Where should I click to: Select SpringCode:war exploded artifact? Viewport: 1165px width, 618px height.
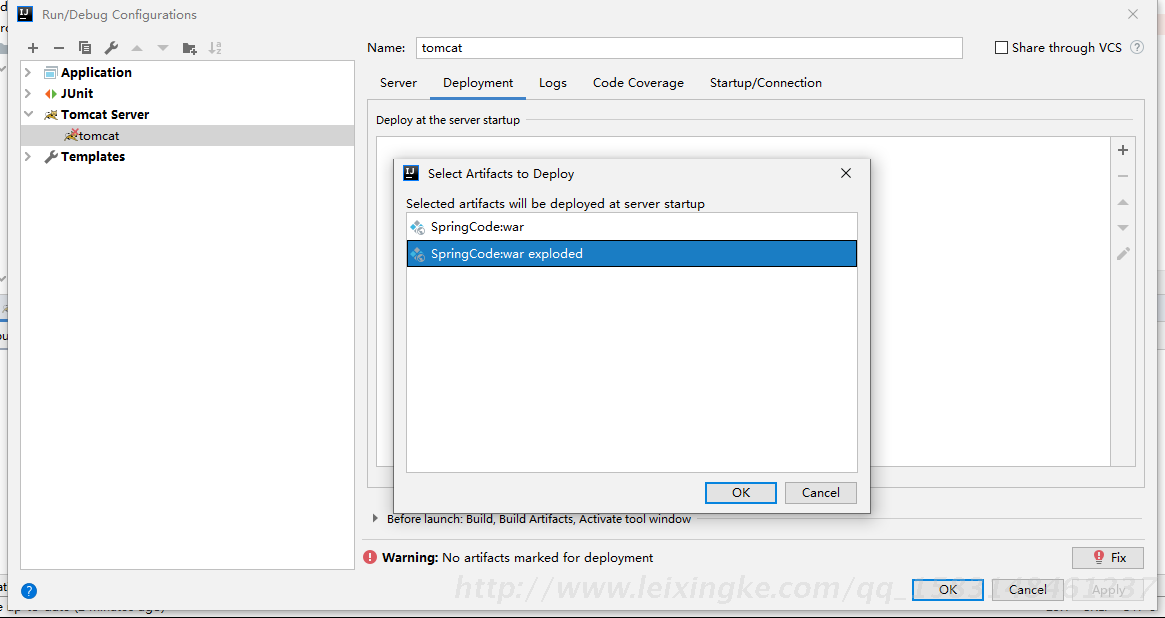click(632, 253)
